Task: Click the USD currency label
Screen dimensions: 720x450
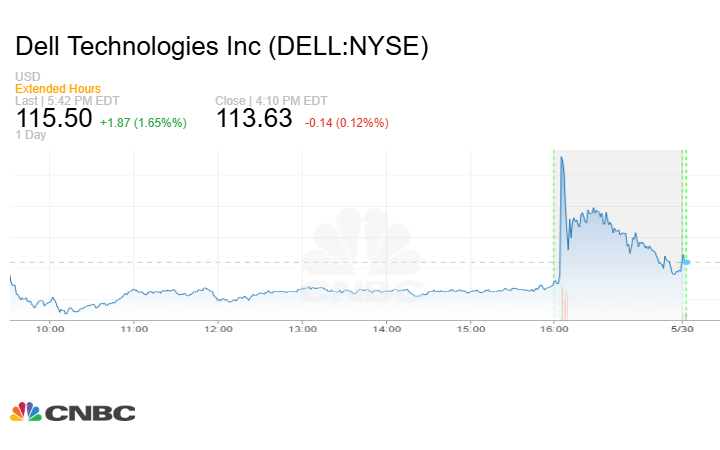Action: pos(27,77)
